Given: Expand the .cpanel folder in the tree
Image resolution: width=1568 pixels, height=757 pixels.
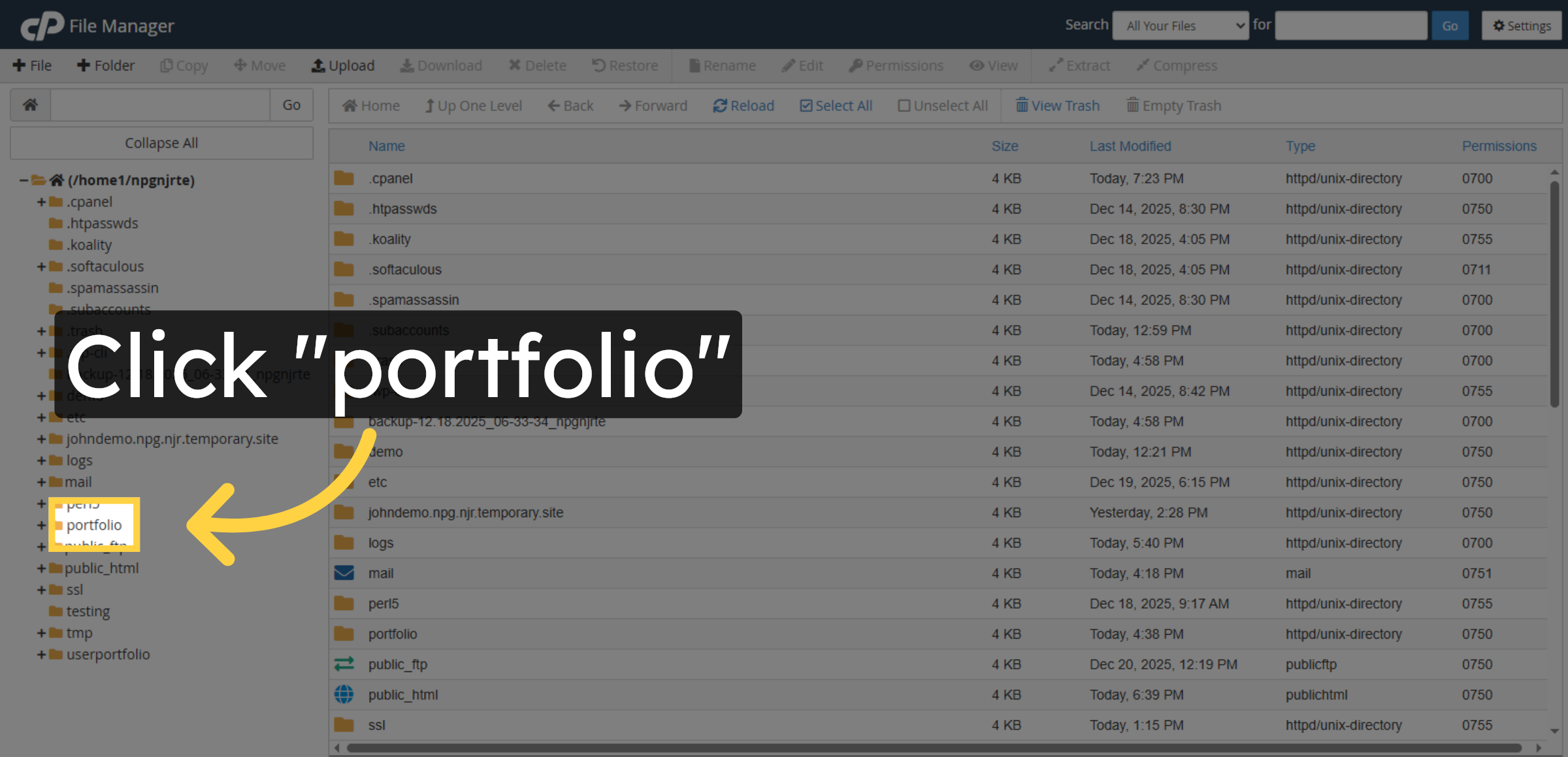Looking at the screenshot, I should tap(41, 201).
